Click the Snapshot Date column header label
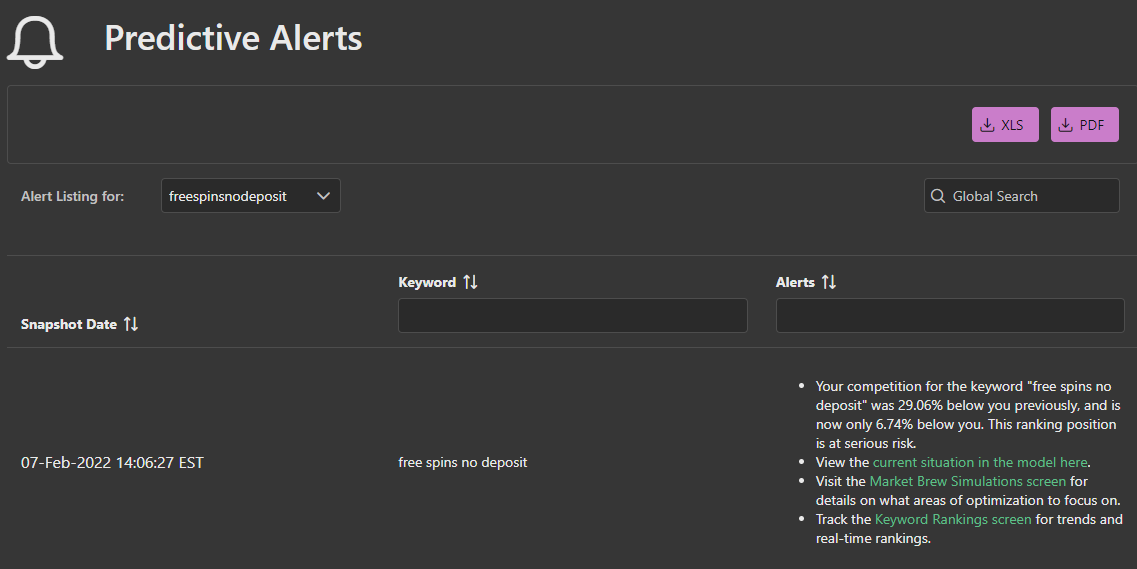 (69, 324)
